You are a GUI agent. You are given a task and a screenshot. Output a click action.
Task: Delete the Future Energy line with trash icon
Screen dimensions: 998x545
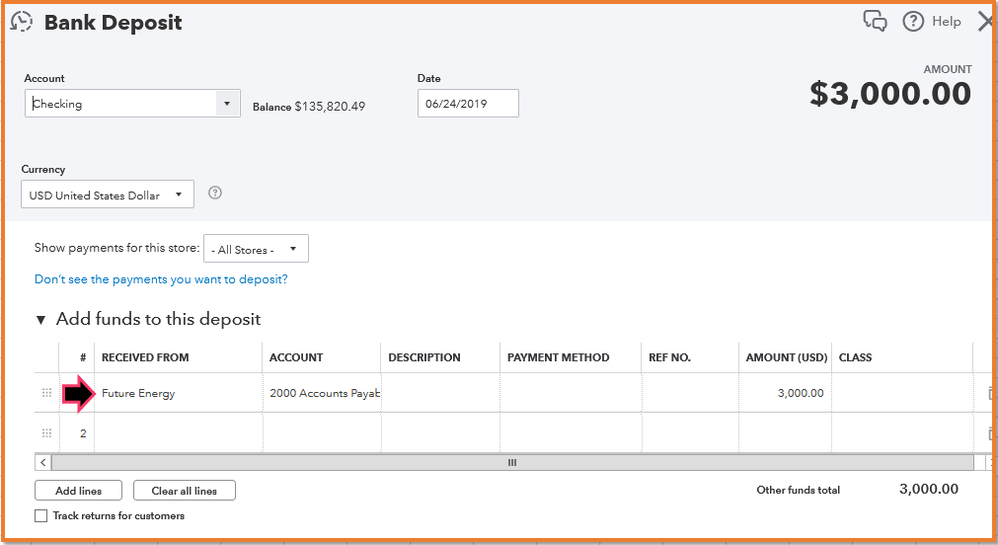tap(991, 394)
